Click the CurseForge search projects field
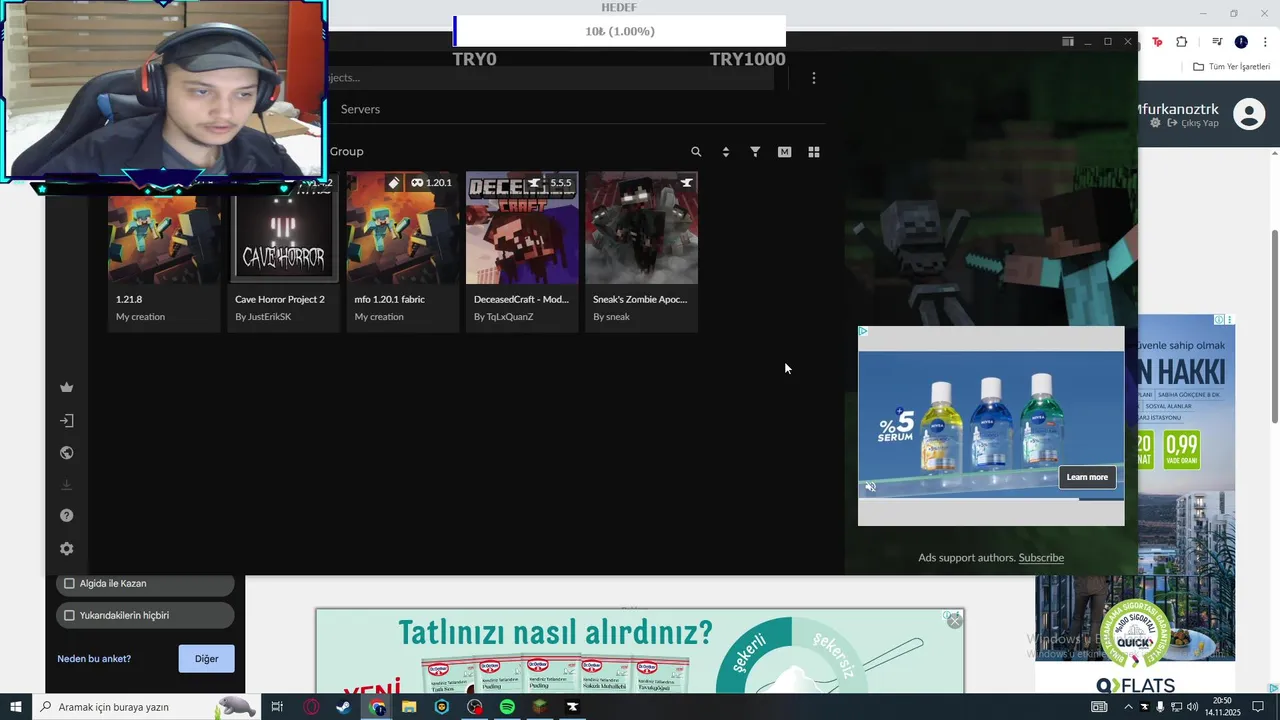 coord(550,78)
